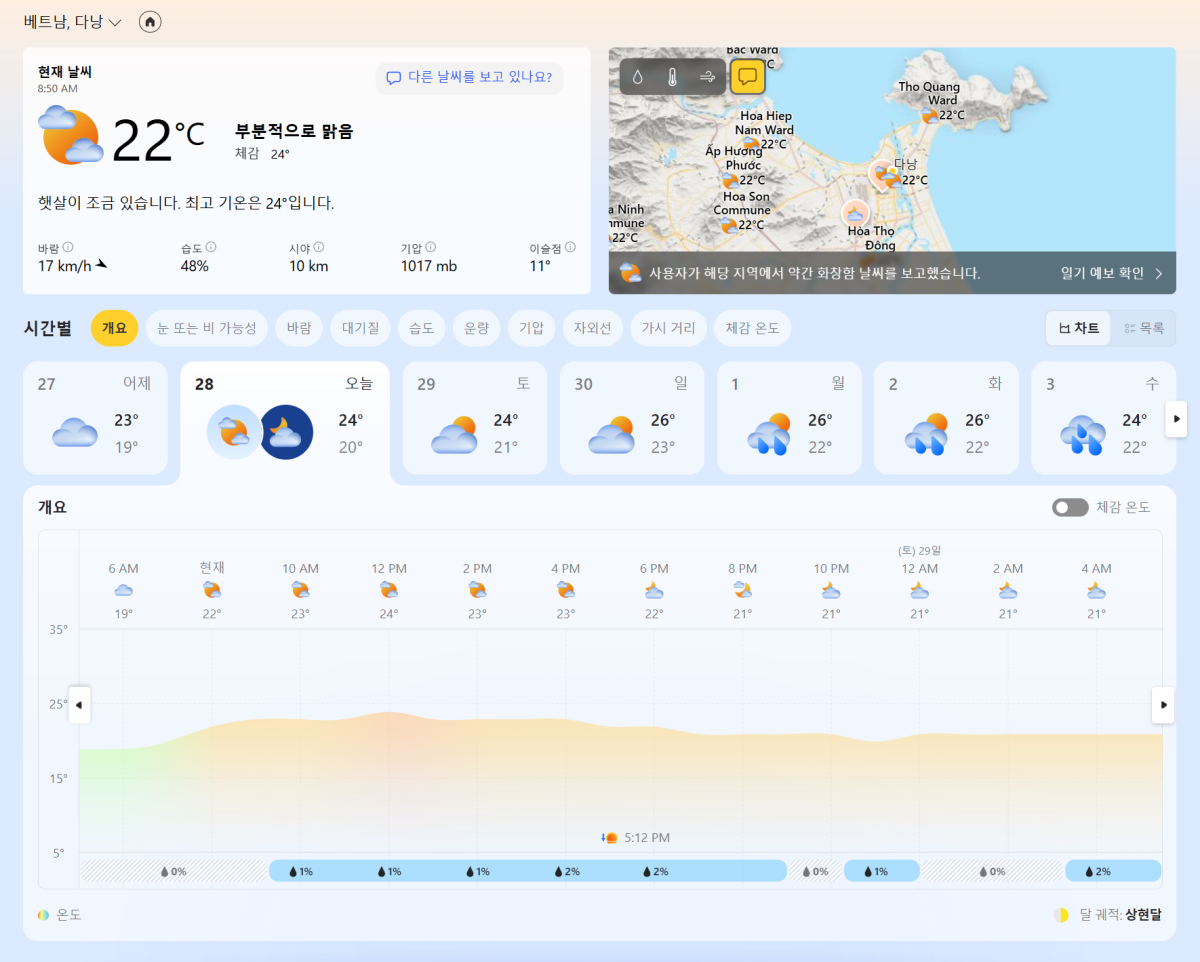
Task: Click 다른 날씨를 보고 있나요? button
Action: (469, 77)
